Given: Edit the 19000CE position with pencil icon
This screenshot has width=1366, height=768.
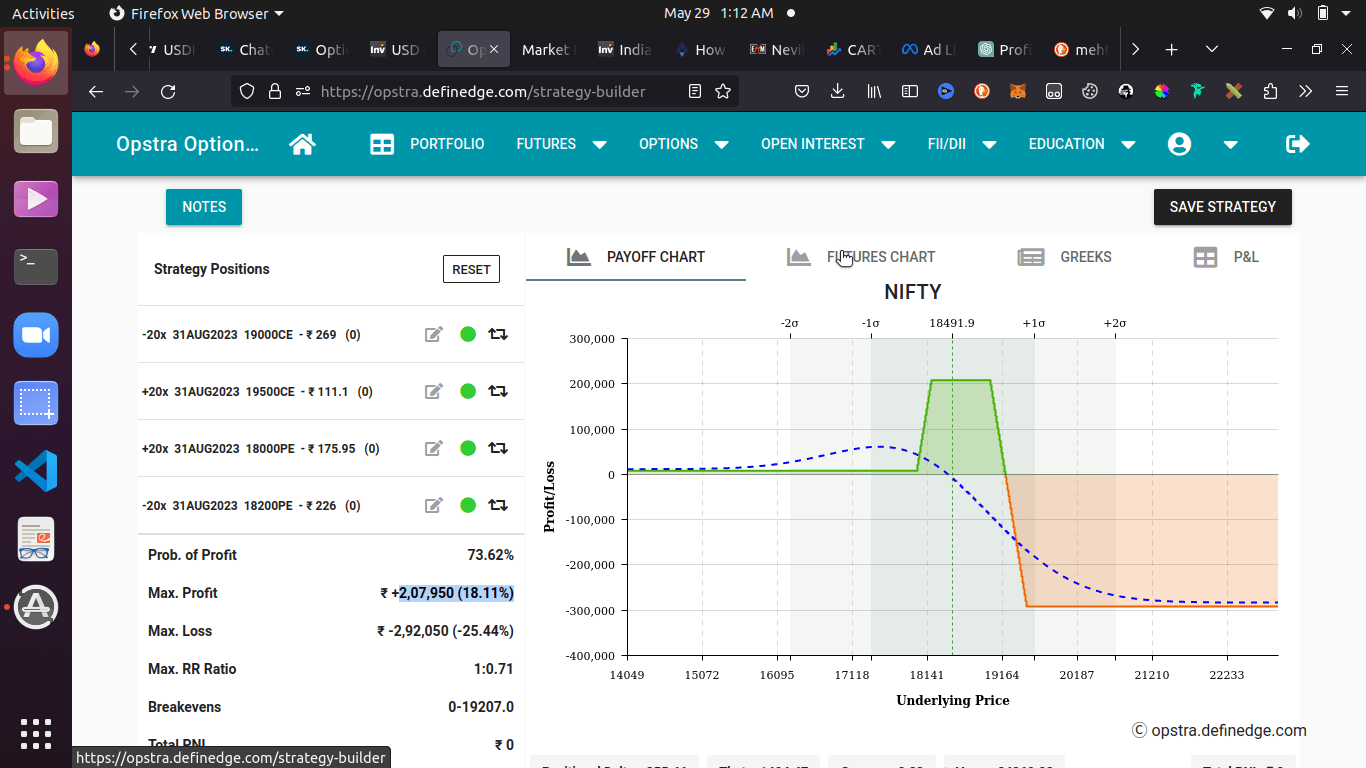Looking at the screenshot, I should coord(434,335).
